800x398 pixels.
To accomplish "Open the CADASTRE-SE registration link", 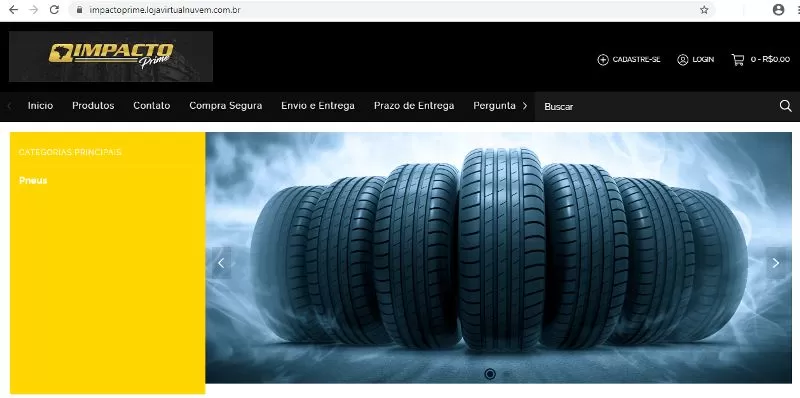I will coord(636,60).
